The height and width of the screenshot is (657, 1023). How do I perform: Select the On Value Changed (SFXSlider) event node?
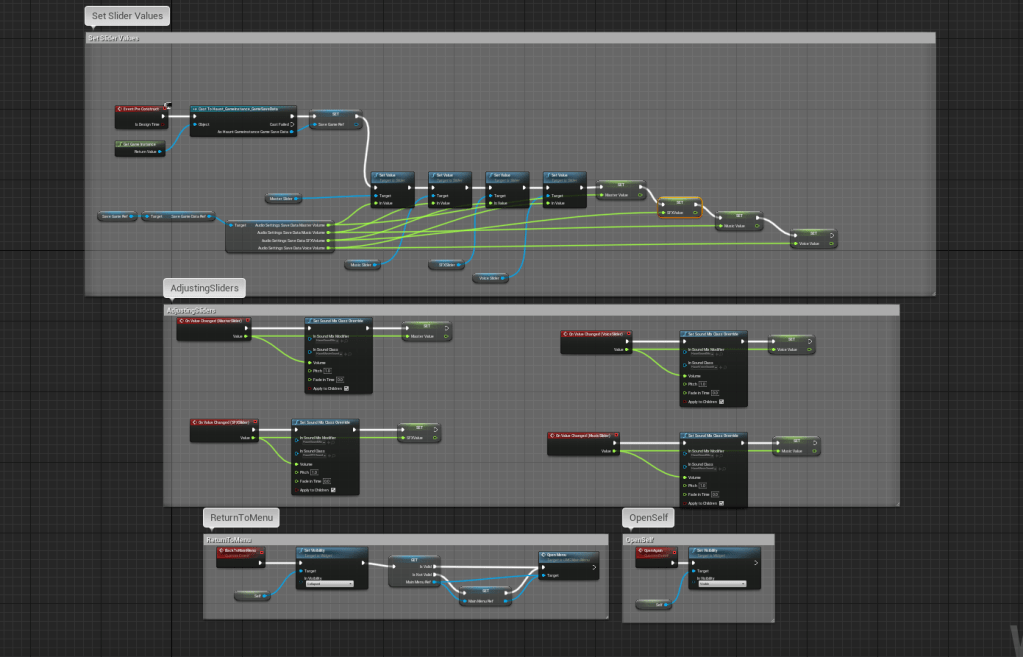coord(223,423)
